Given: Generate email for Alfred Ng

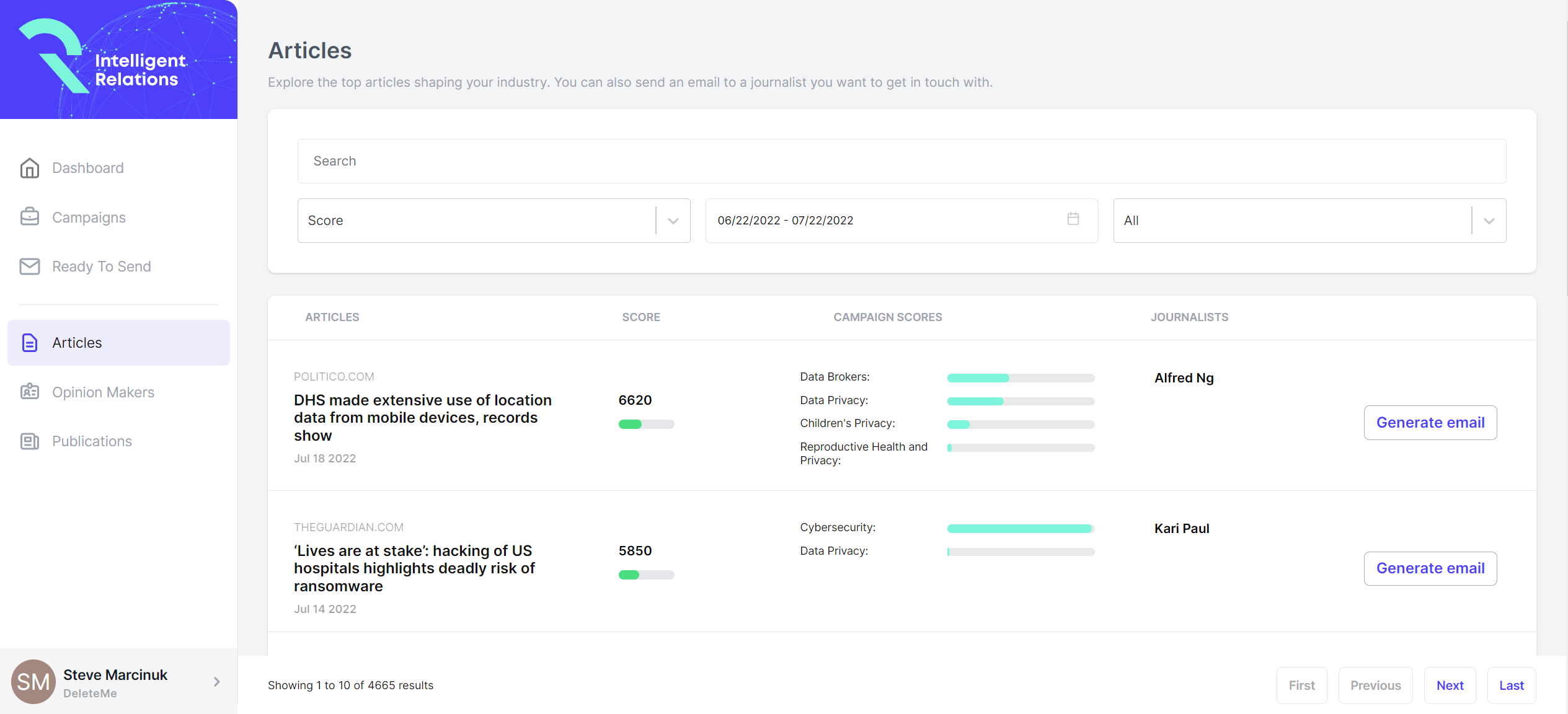Looking at the screenshot, I should click(x=1430, y=423).
